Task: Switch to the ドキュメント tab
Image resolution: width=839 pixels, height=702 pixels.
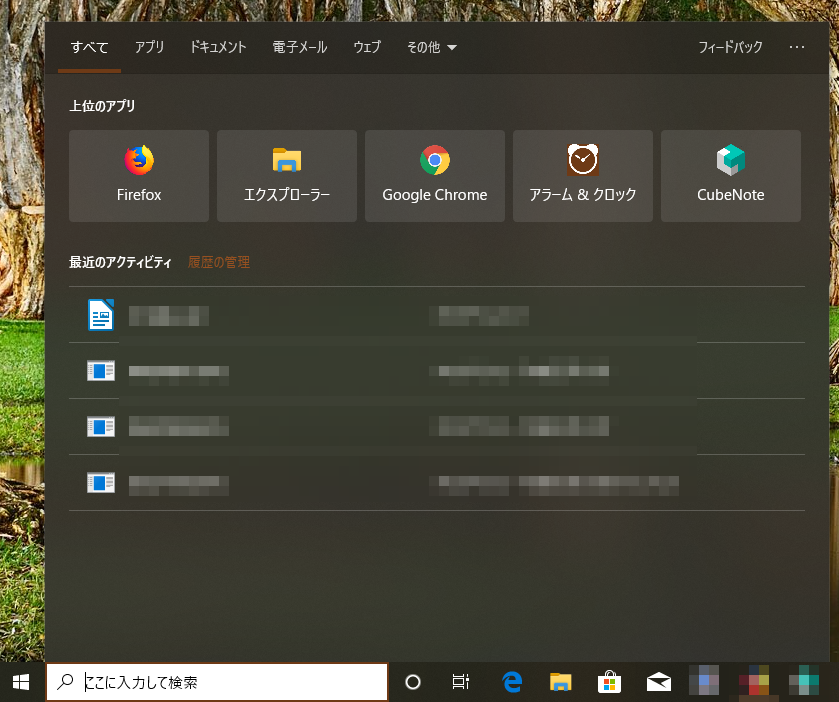Action: (218, 47)
